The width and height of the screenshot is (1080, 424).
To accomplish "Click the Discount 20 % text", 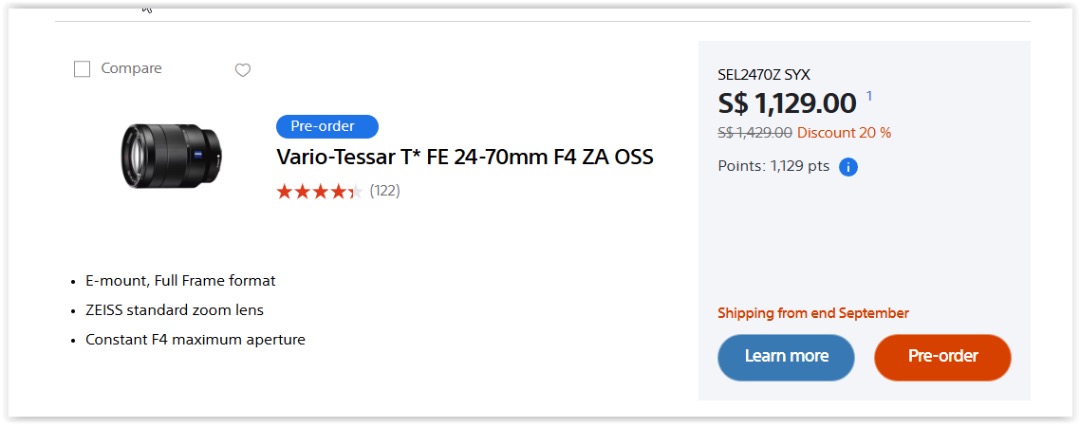I will click(x=844, y=132).
